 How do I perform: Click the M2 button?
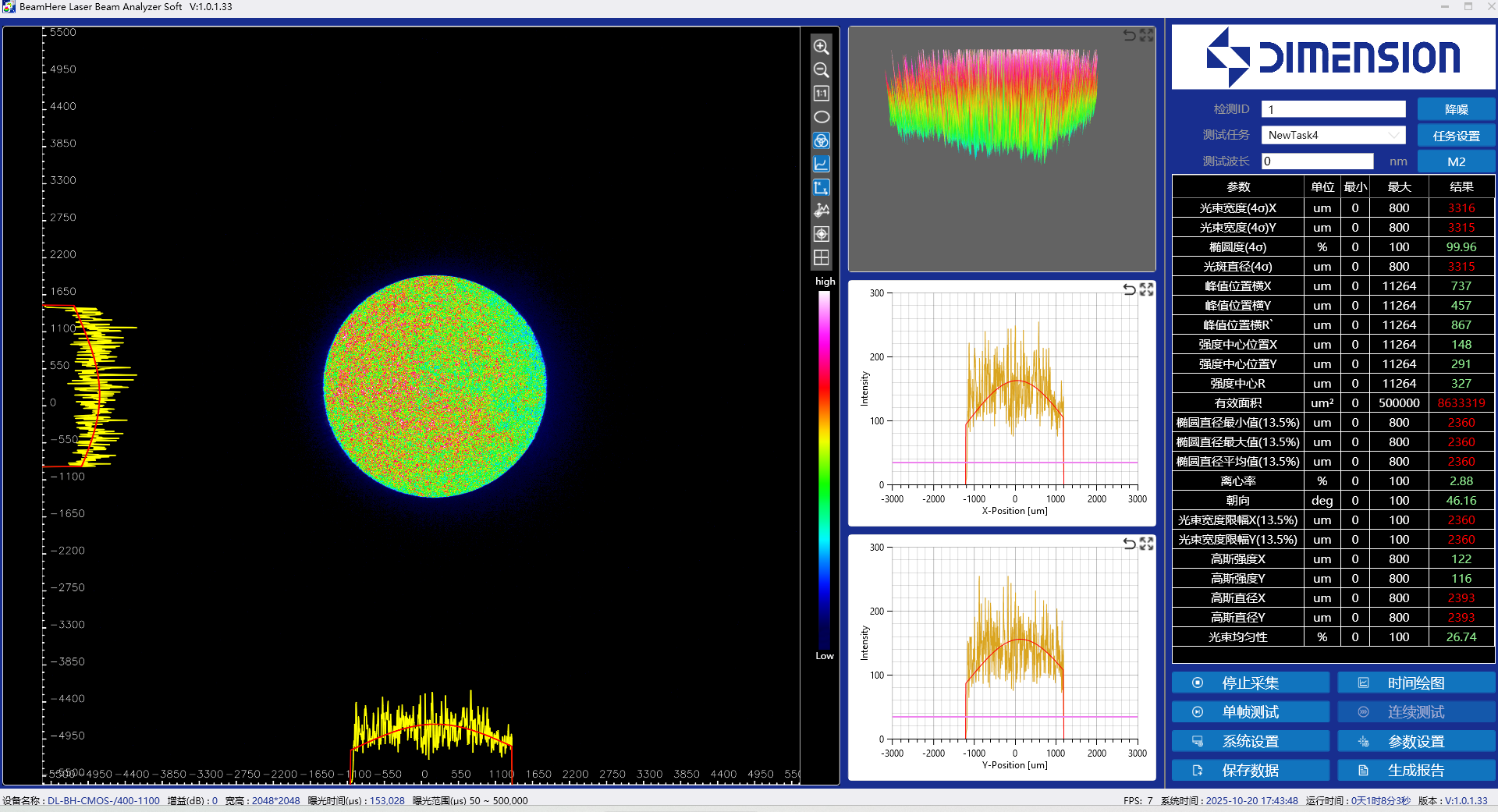(x=1456, y=161)
